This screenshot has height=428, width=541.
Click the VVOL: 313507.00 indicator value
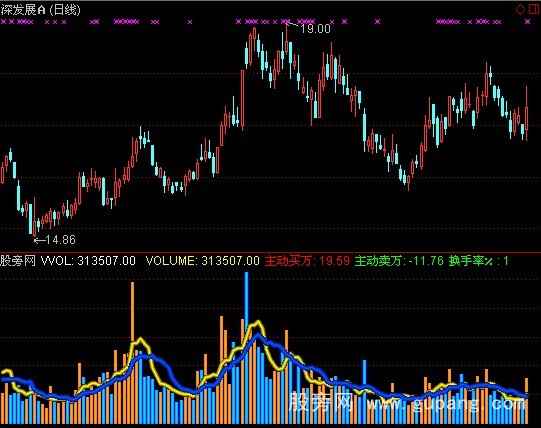point(88,261)
